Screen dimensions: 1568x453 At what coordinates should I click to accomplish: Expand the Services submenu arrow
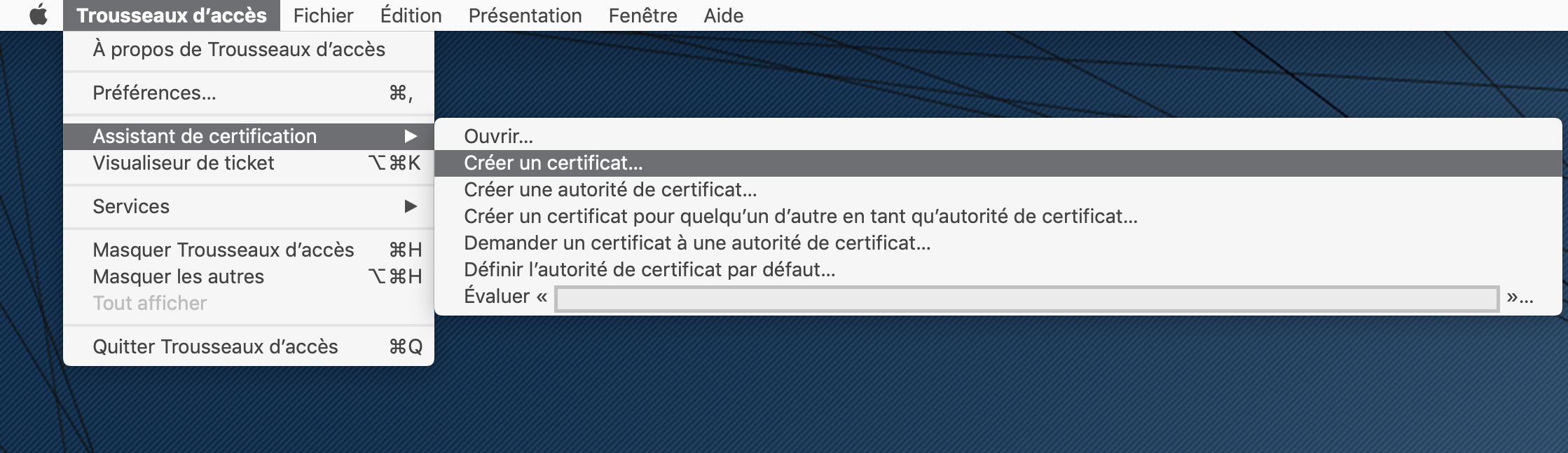411,206
